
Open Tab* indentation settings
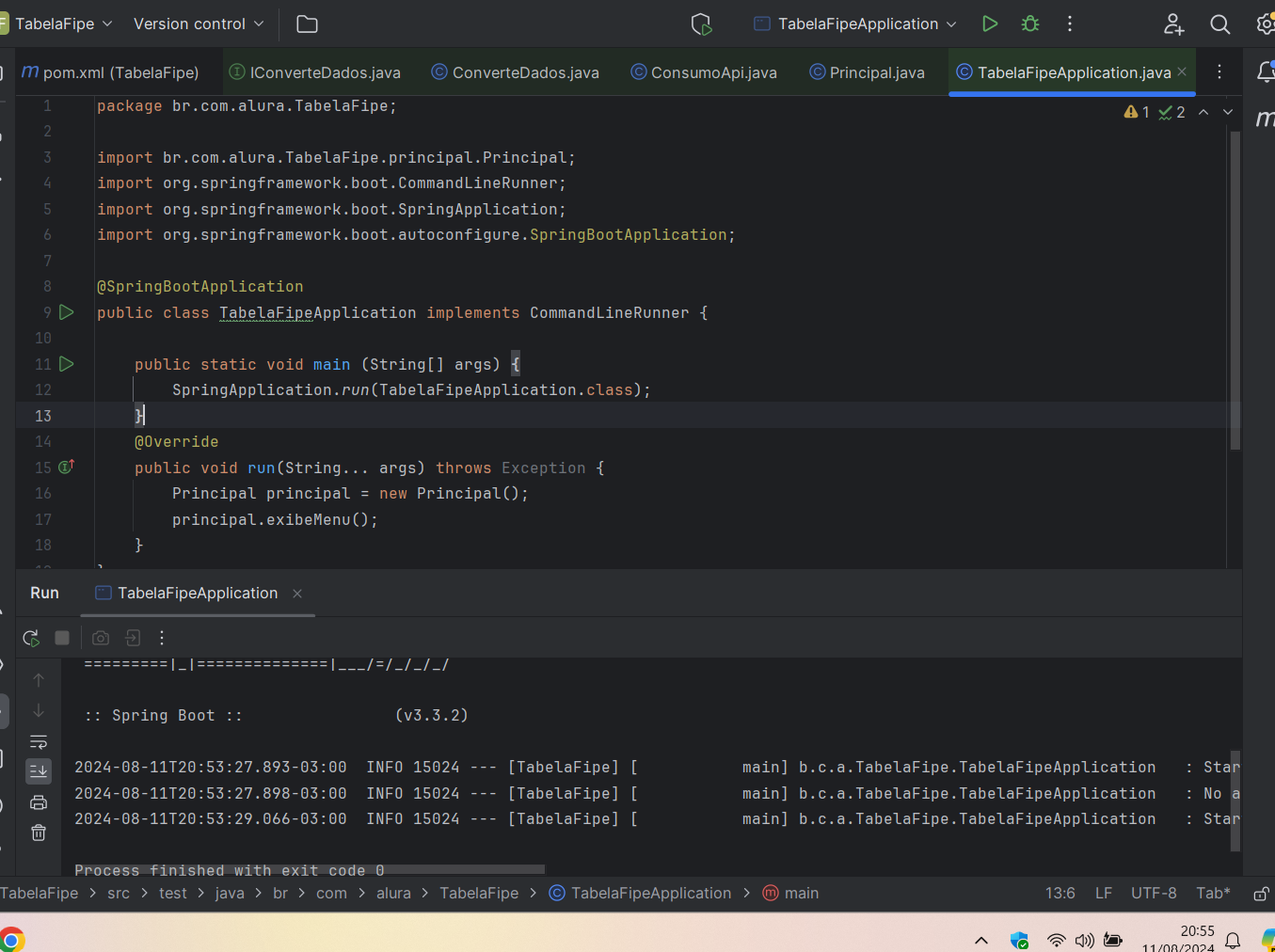coord(1213,894)
